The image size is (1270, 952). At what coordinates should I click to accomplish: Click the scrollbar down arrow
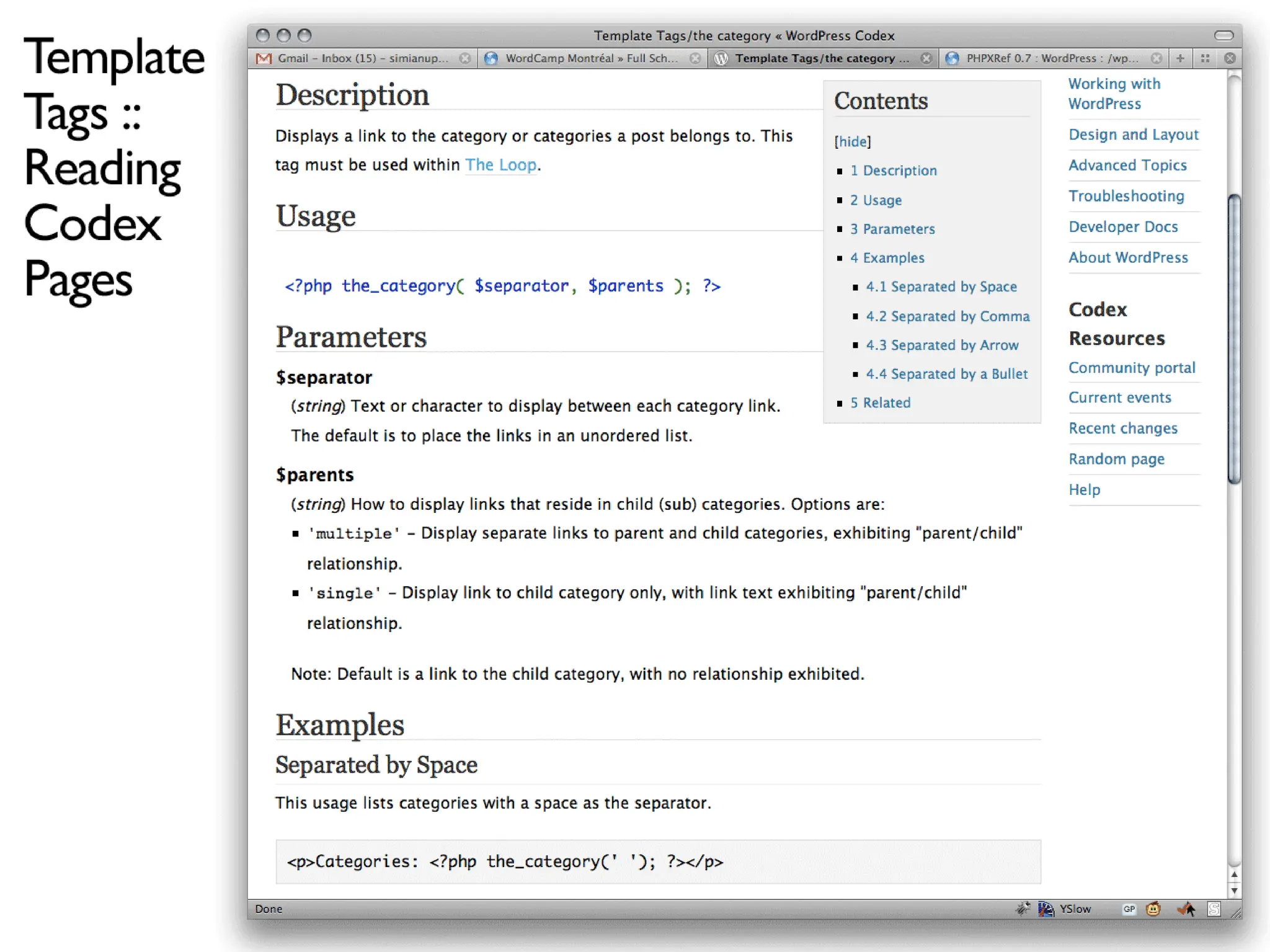click(1234, 891)
